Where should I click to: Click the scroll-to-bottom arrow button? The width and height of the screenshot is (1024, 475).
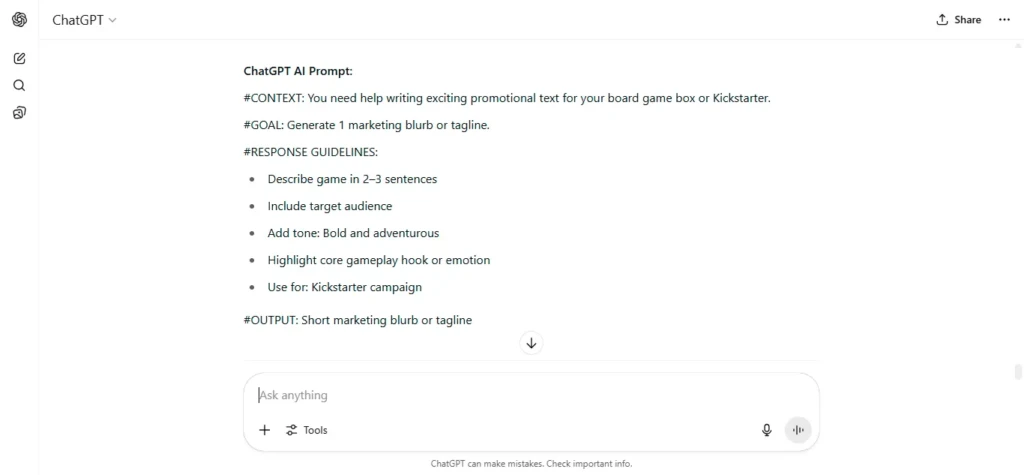532,343
